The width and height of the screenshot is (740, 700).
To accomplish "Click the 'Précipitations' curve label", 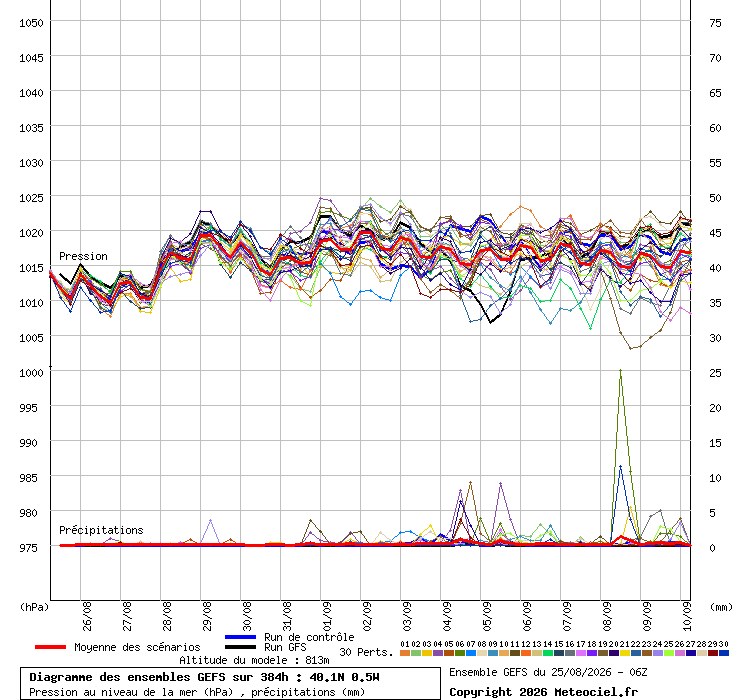I will (x=101, y=530).
